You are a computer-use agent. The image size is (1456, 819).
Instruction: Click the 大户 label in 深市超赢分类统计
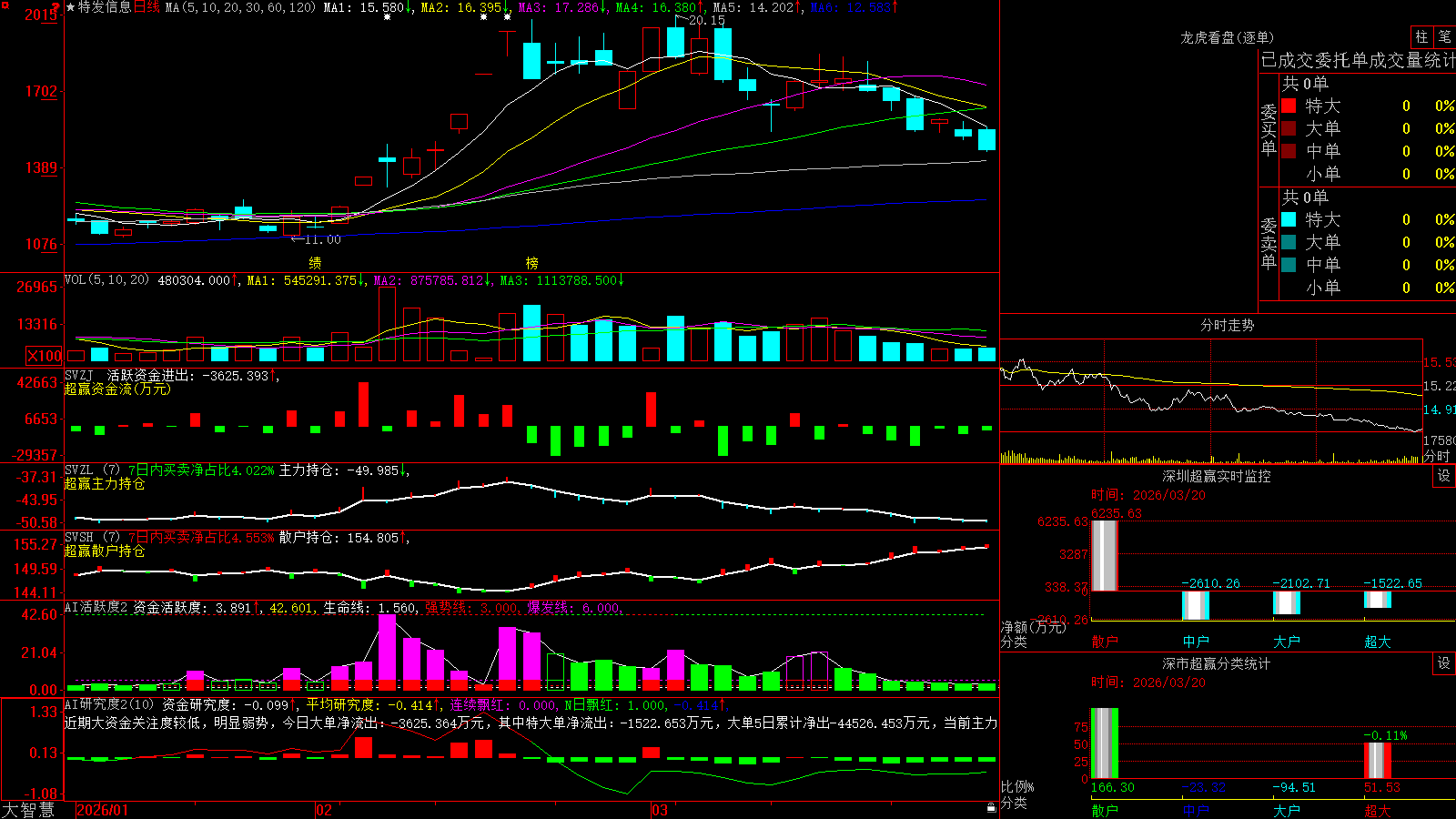pos(1287,811)
